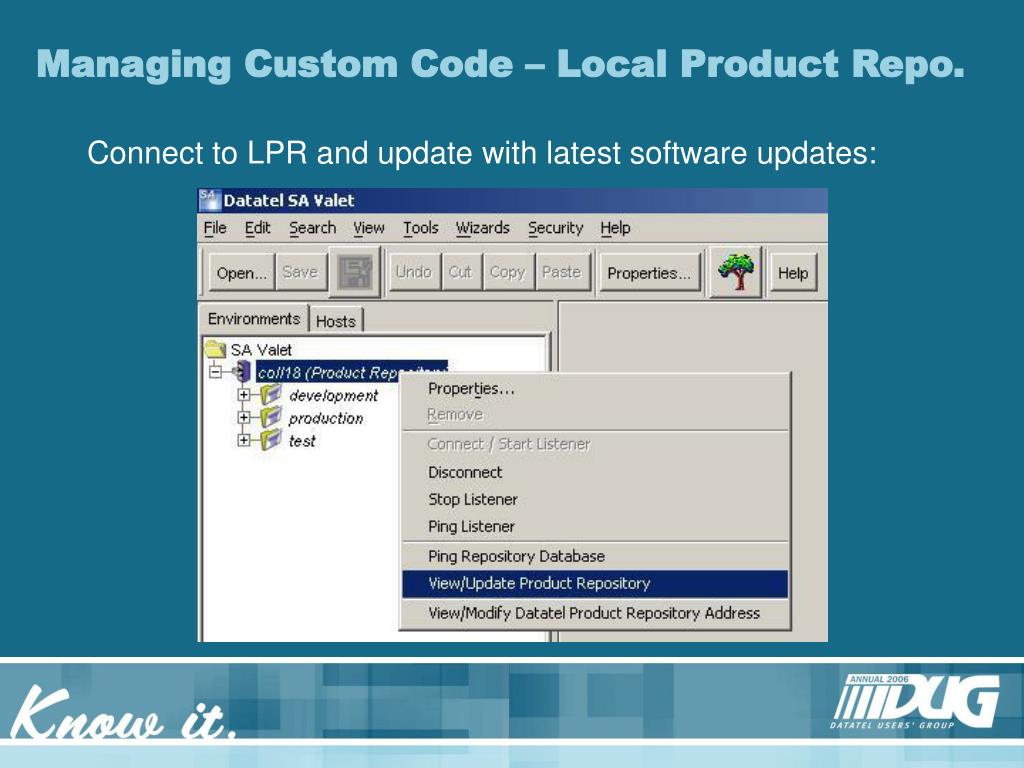Click the test environment folder icon
Screen dimensions: 1024x768
271,441
